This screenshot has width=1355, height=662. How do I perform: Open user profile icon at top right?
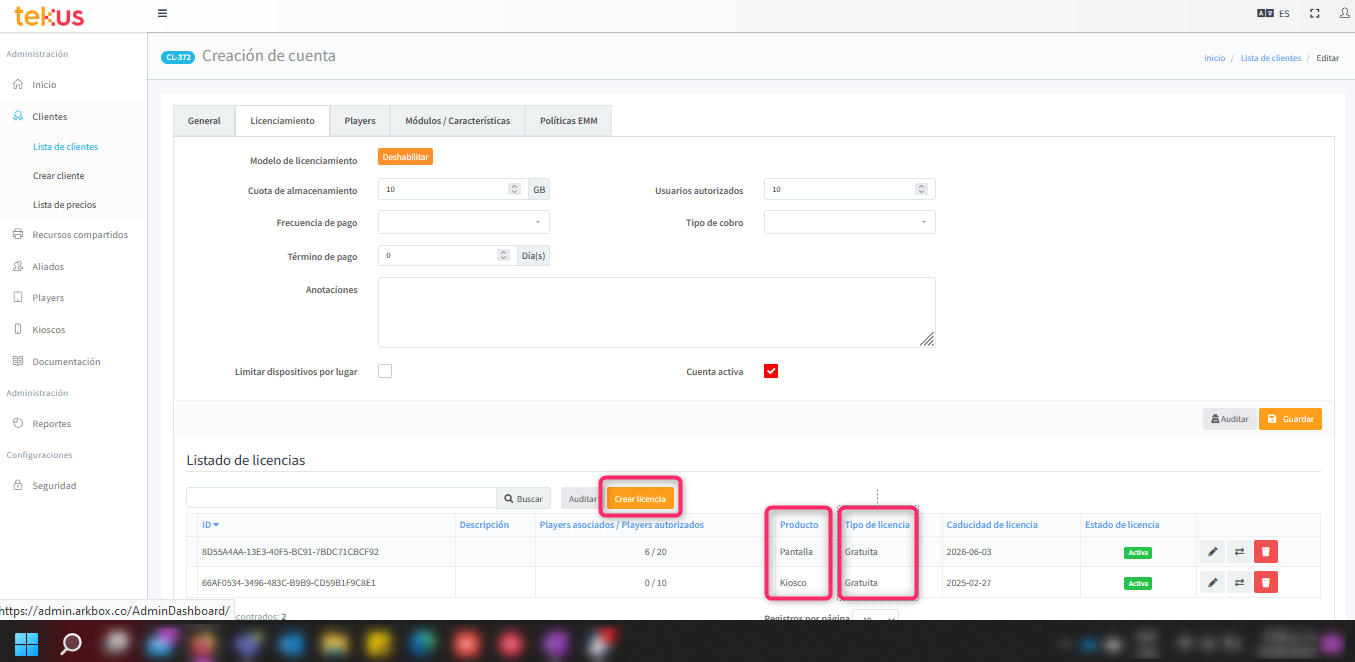pos(1343,14)
